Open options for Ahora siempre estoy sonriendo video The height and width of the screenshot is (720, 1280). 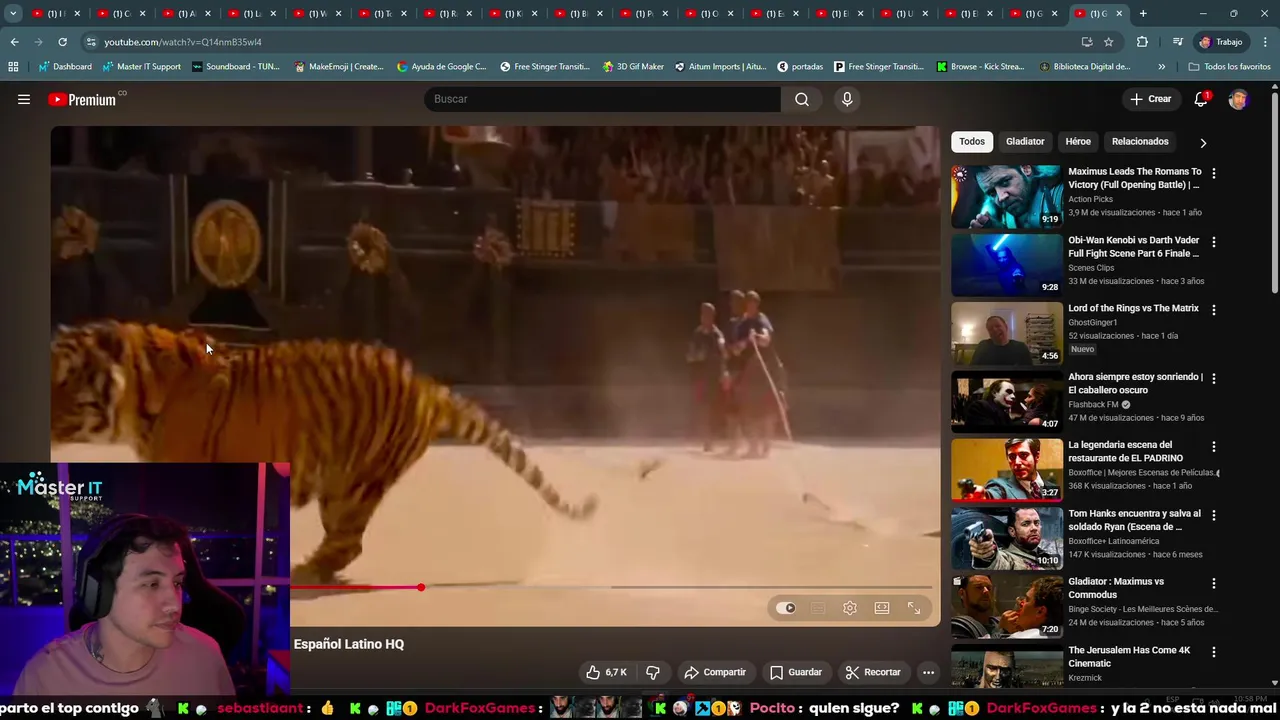[x=1214, y=378]
